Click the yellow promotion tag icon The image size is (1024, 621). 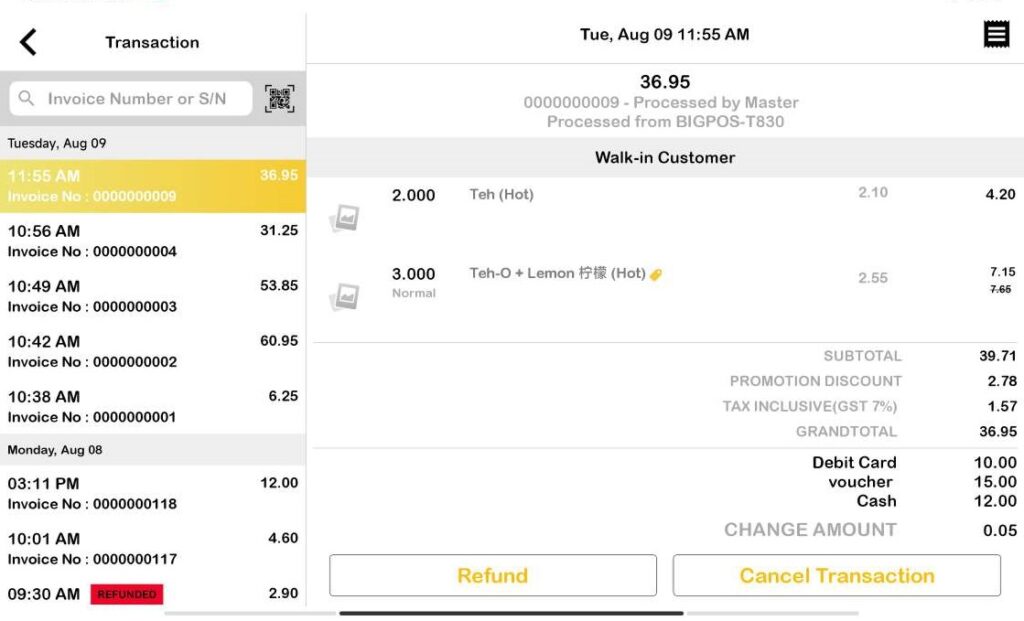[656, 274]
